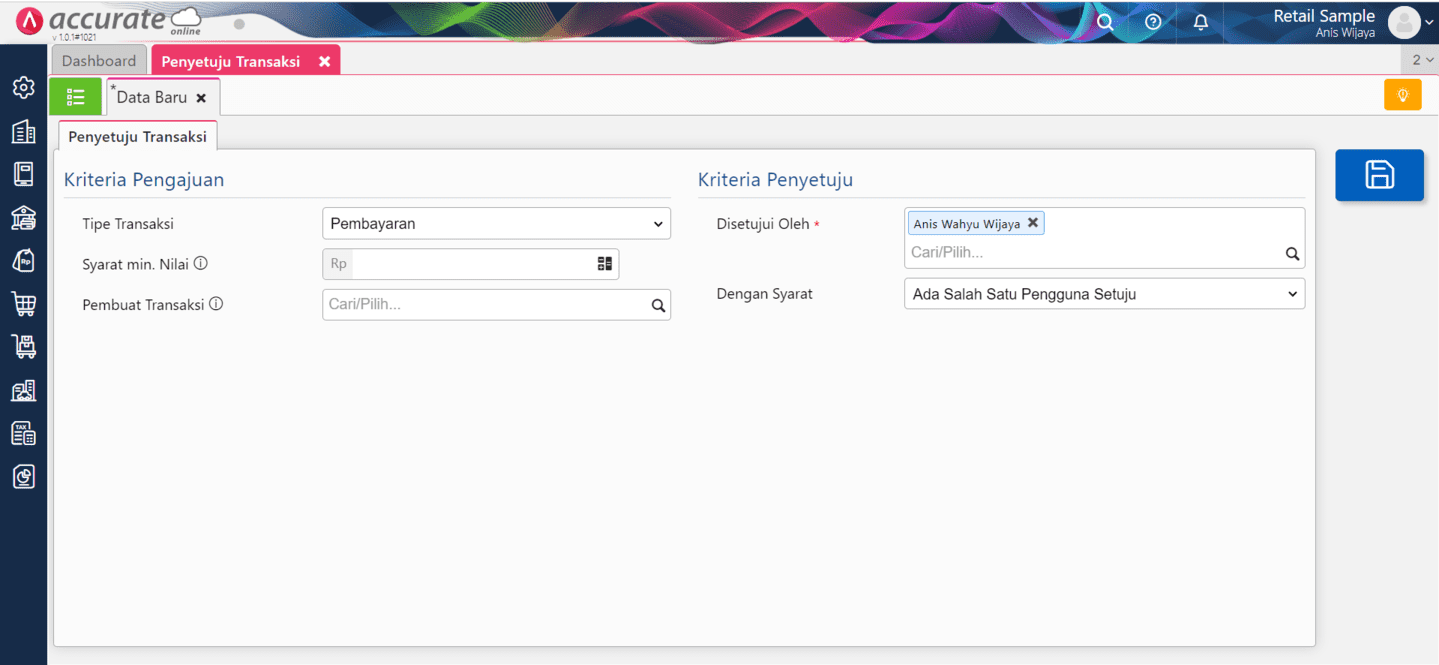1439x665 pixels.
Task: Open the pie chart report module
Action: pyautogui.click(x=23, y=477)
